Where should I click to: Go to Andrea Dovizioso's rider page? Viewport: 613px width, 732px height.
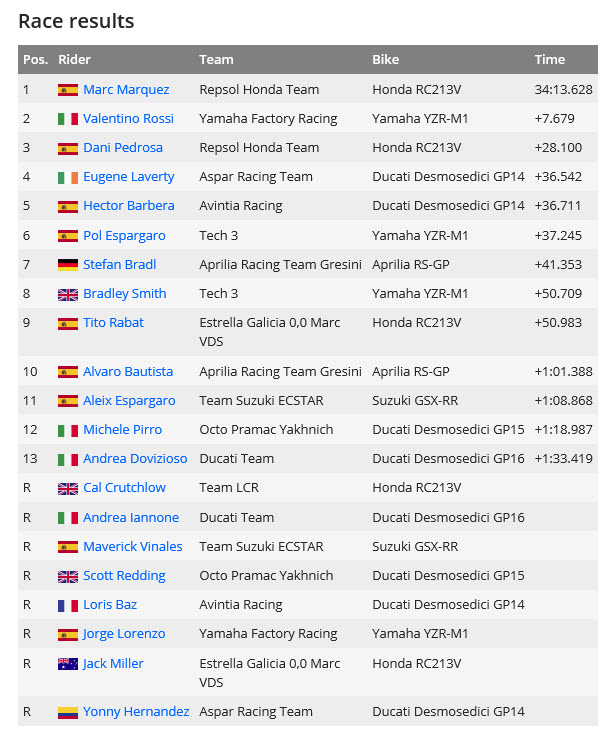click(133, 459)
